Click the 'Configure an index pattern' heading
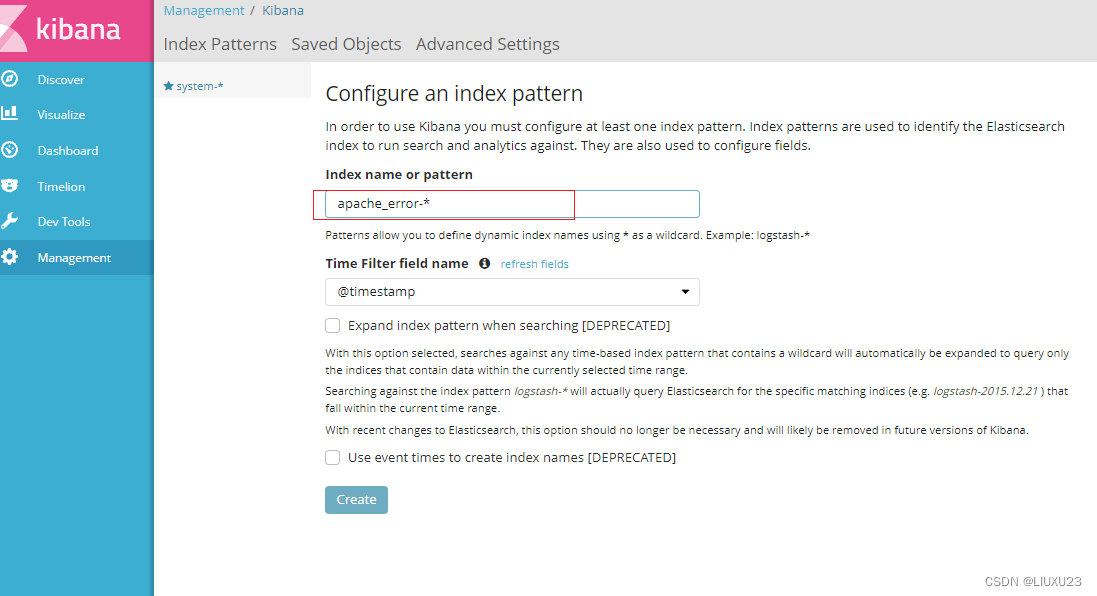1097x596 pixels. [x=454, y=94]
